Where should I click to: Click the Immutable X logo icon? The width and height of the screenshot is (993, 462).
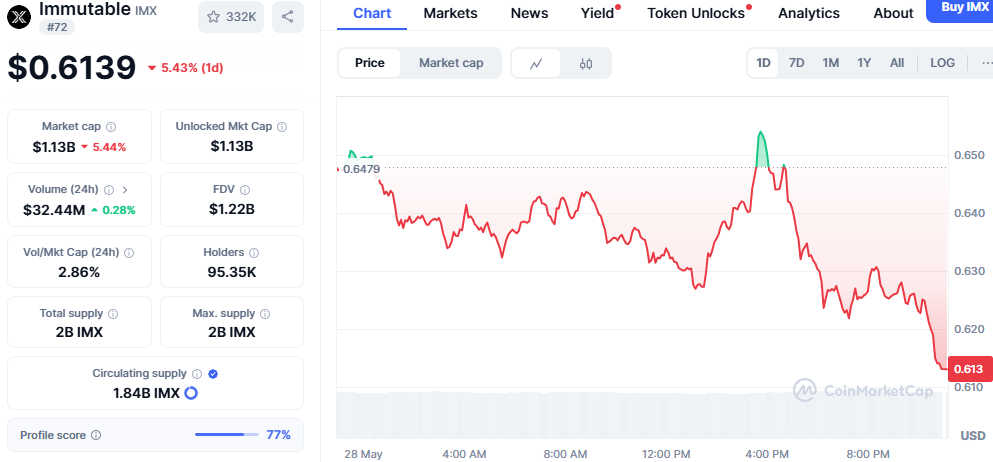(x=19, y=16)
